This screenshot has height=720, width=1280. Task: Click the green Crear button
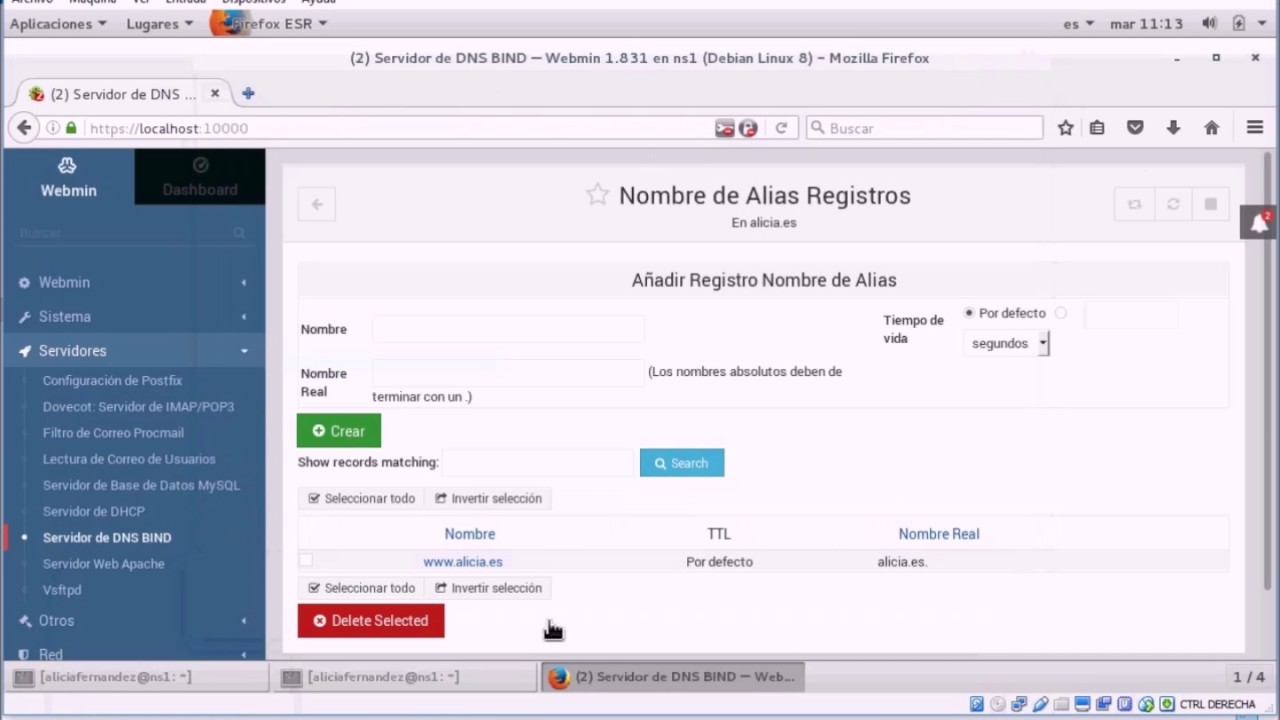click(339, 431)
